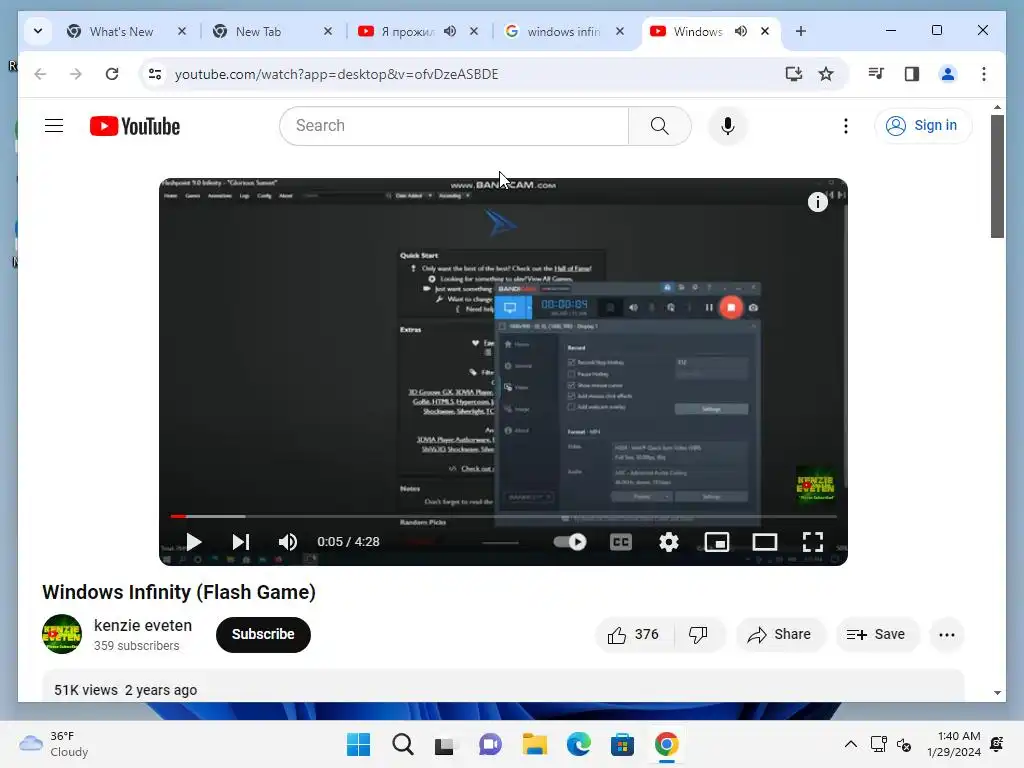This screenshot has width=1024, height=768.
Task: Open a new browser tab
Action: [x=801, y=31]
